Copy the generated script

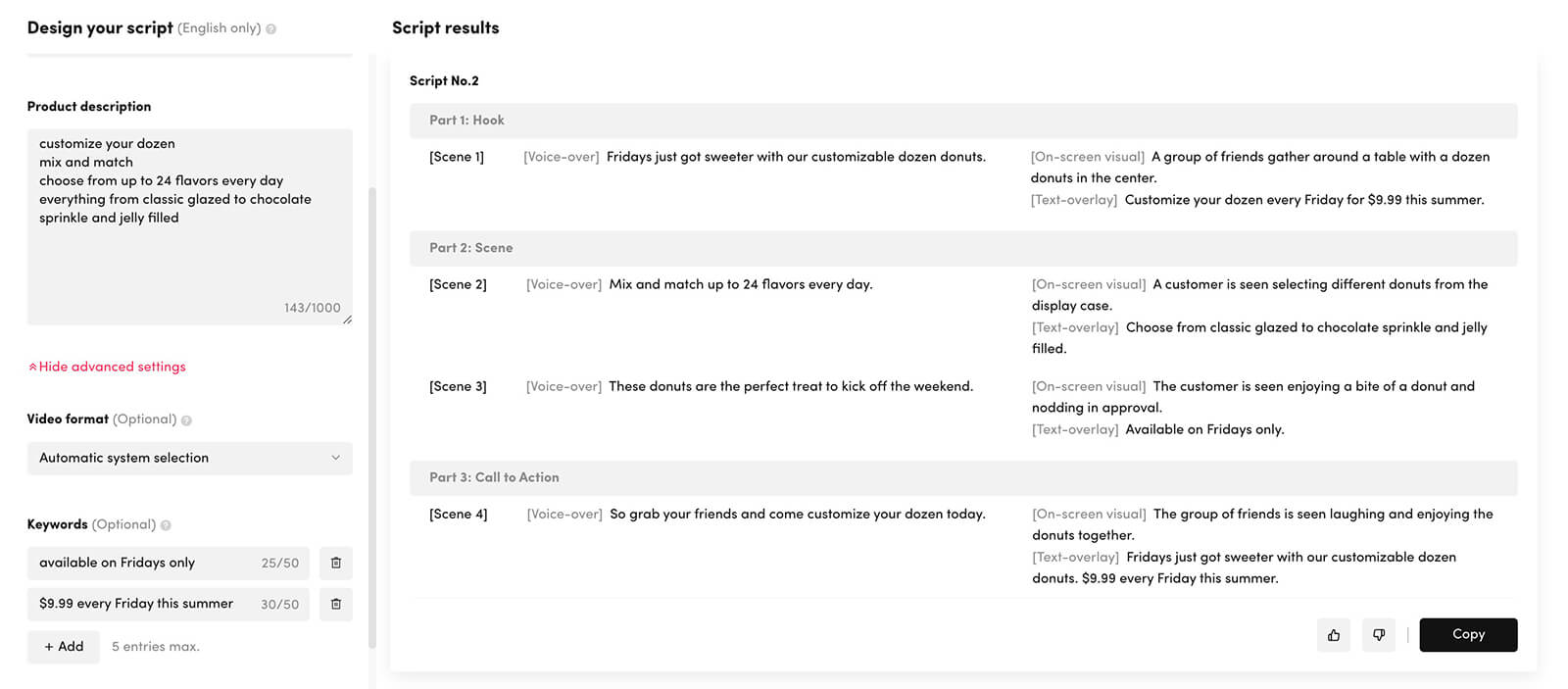click(1468, 635)
